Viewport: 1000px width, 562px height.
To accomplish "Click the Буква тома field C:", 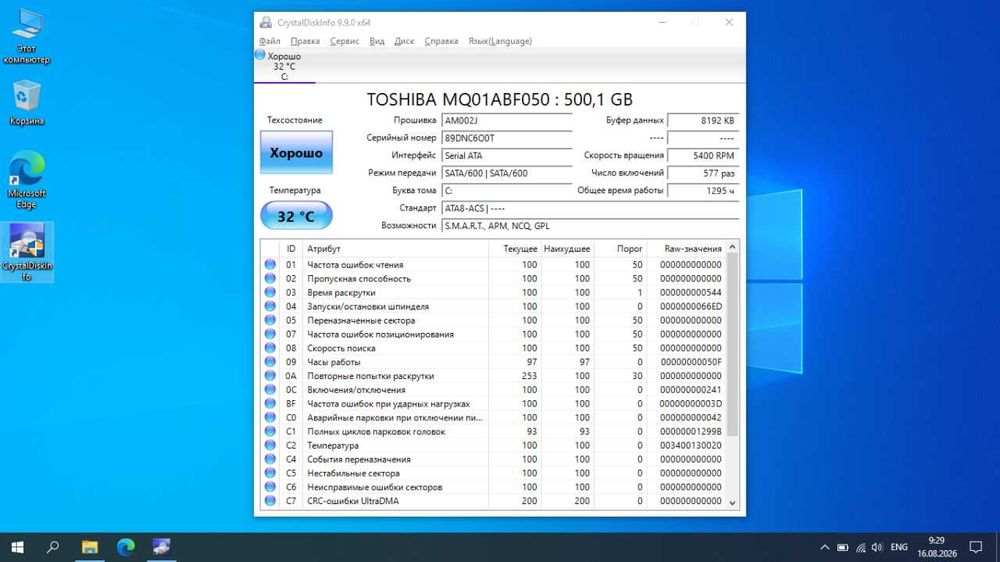I will pos(507,191).
